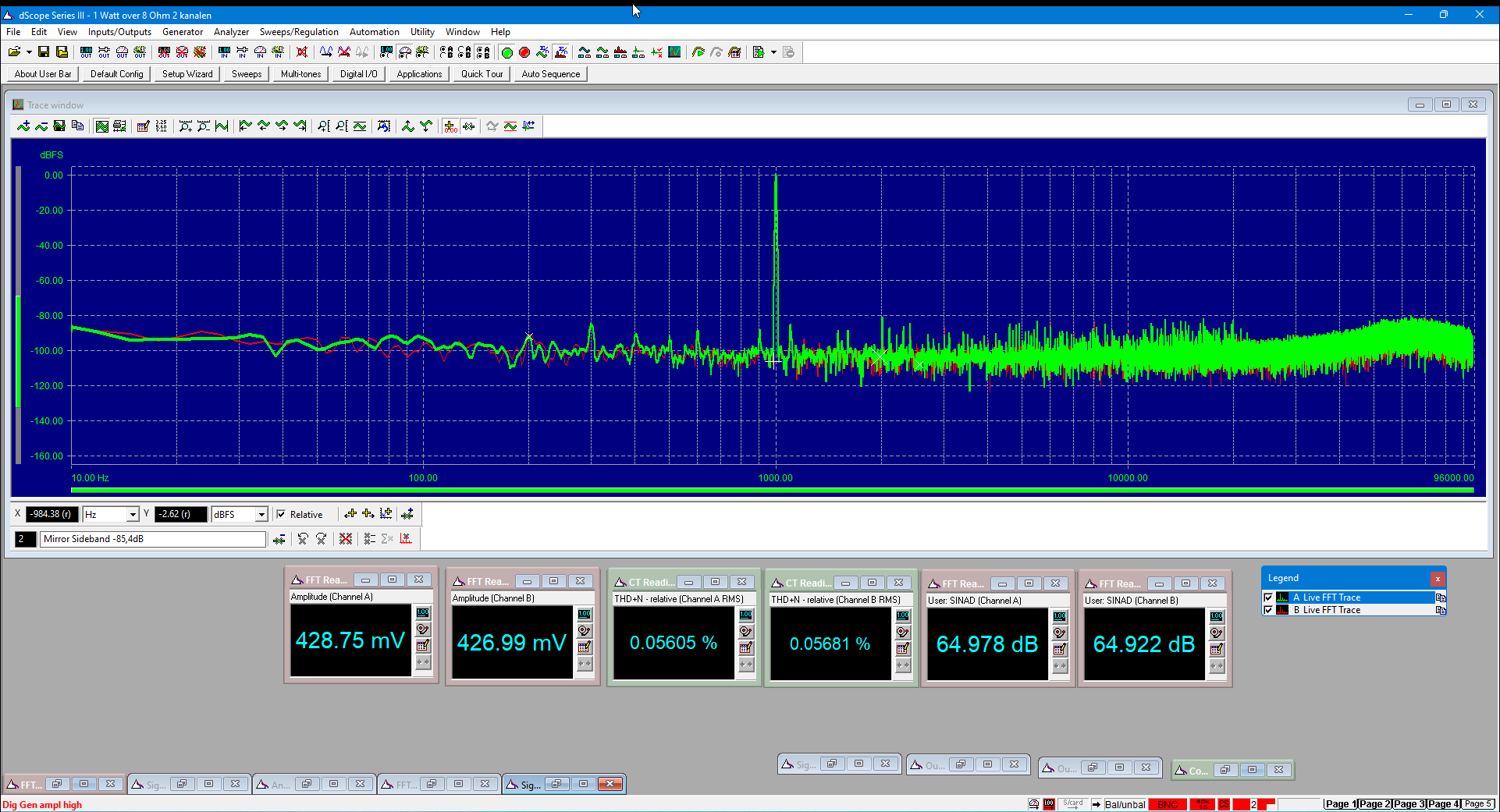Open the first 1.00 OUT reading icon
The width and height of the screenshot is (1500, 812).
point(86,52)
